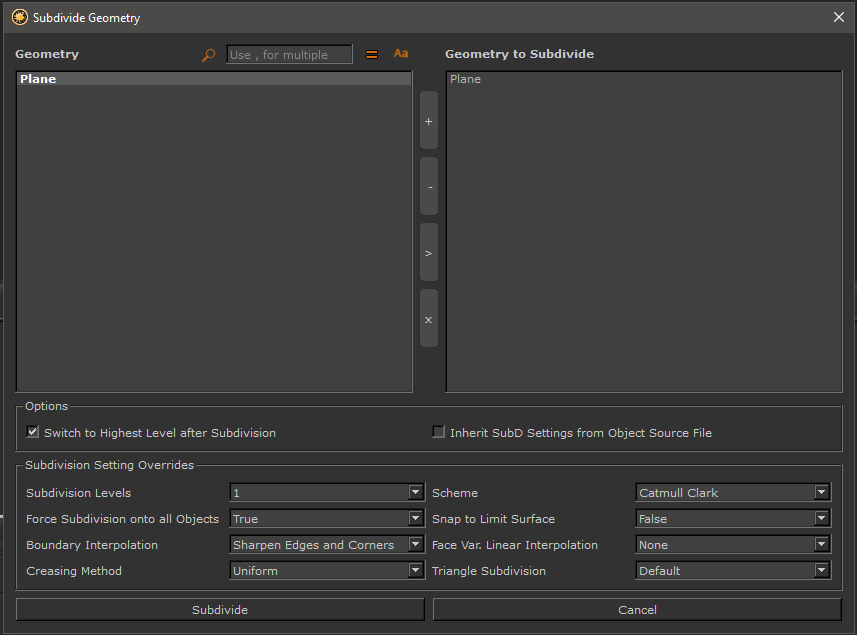Click the x button to clear the list
The height and width of the screenshot is (635, 857).
(x=429, y=319)
